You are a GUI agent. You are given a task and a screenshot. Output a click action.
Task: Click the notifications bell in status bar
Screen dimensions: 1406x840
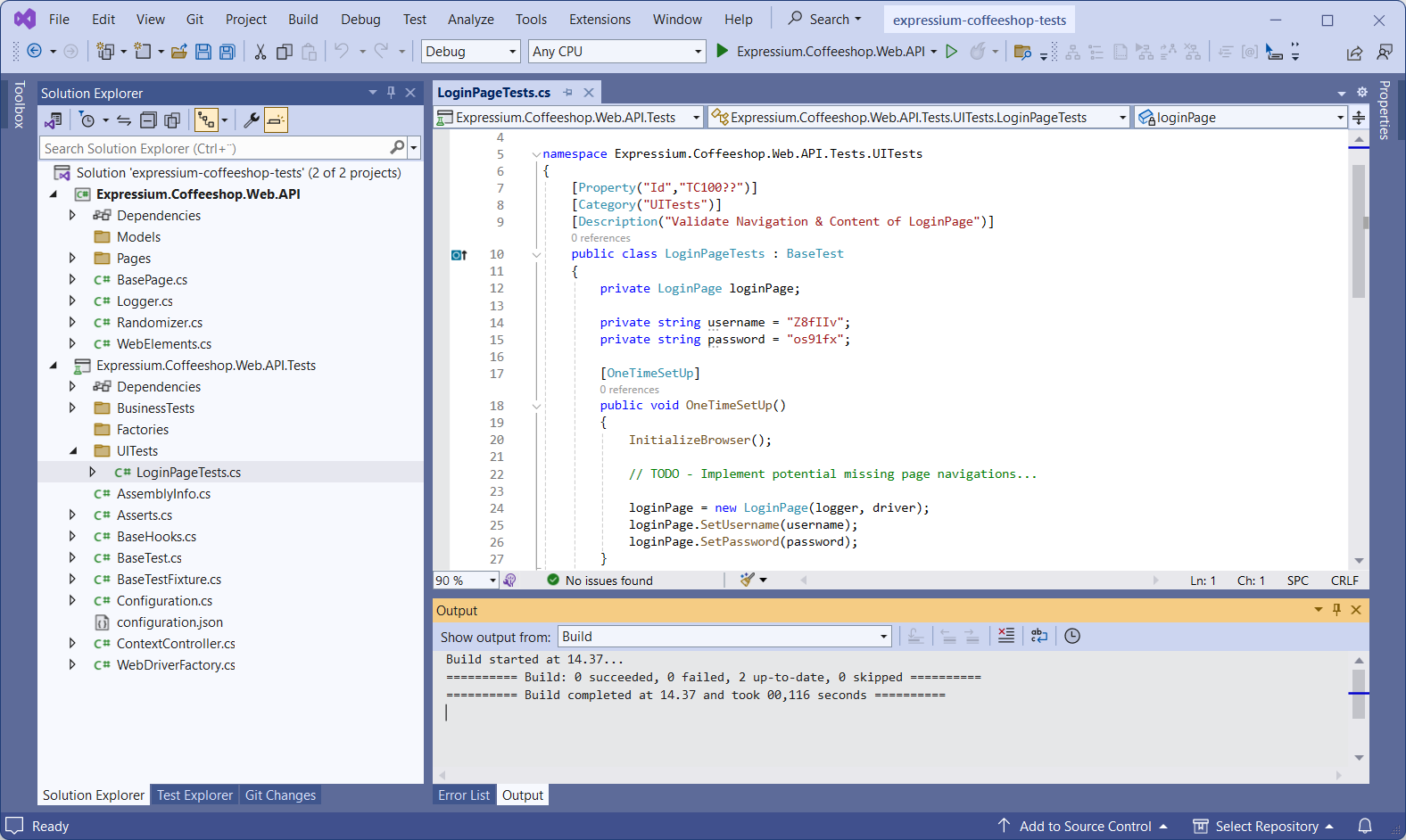1365,826
